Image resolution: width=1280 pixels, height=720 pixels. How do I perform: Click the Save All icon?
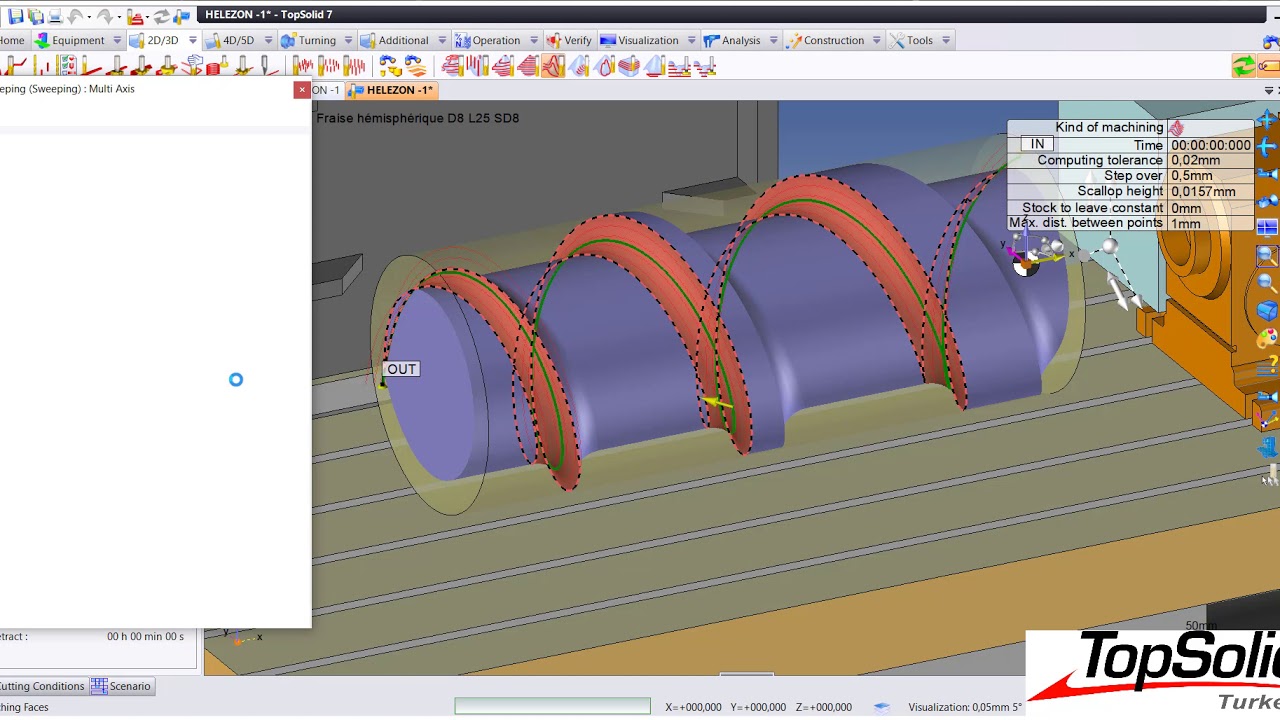coord(36,15)
